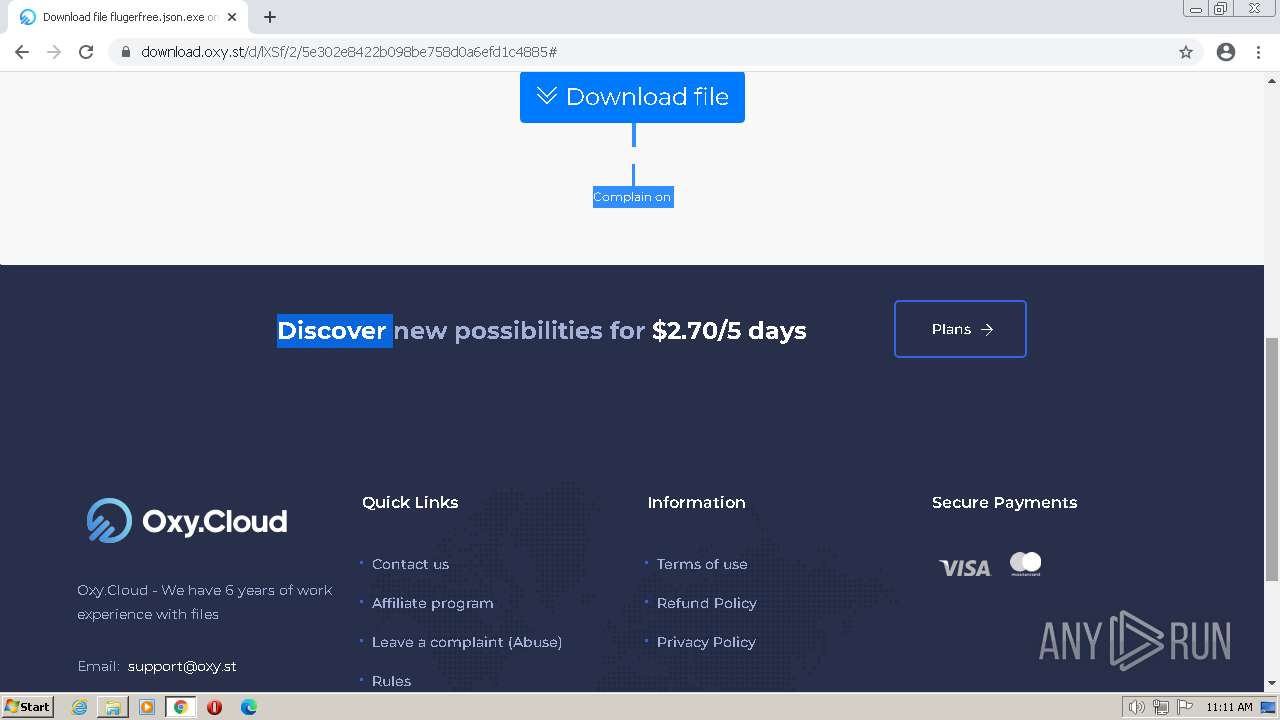Open the Opera taskbar icon
The image size is (1280, 720).
tap(214, 707)
